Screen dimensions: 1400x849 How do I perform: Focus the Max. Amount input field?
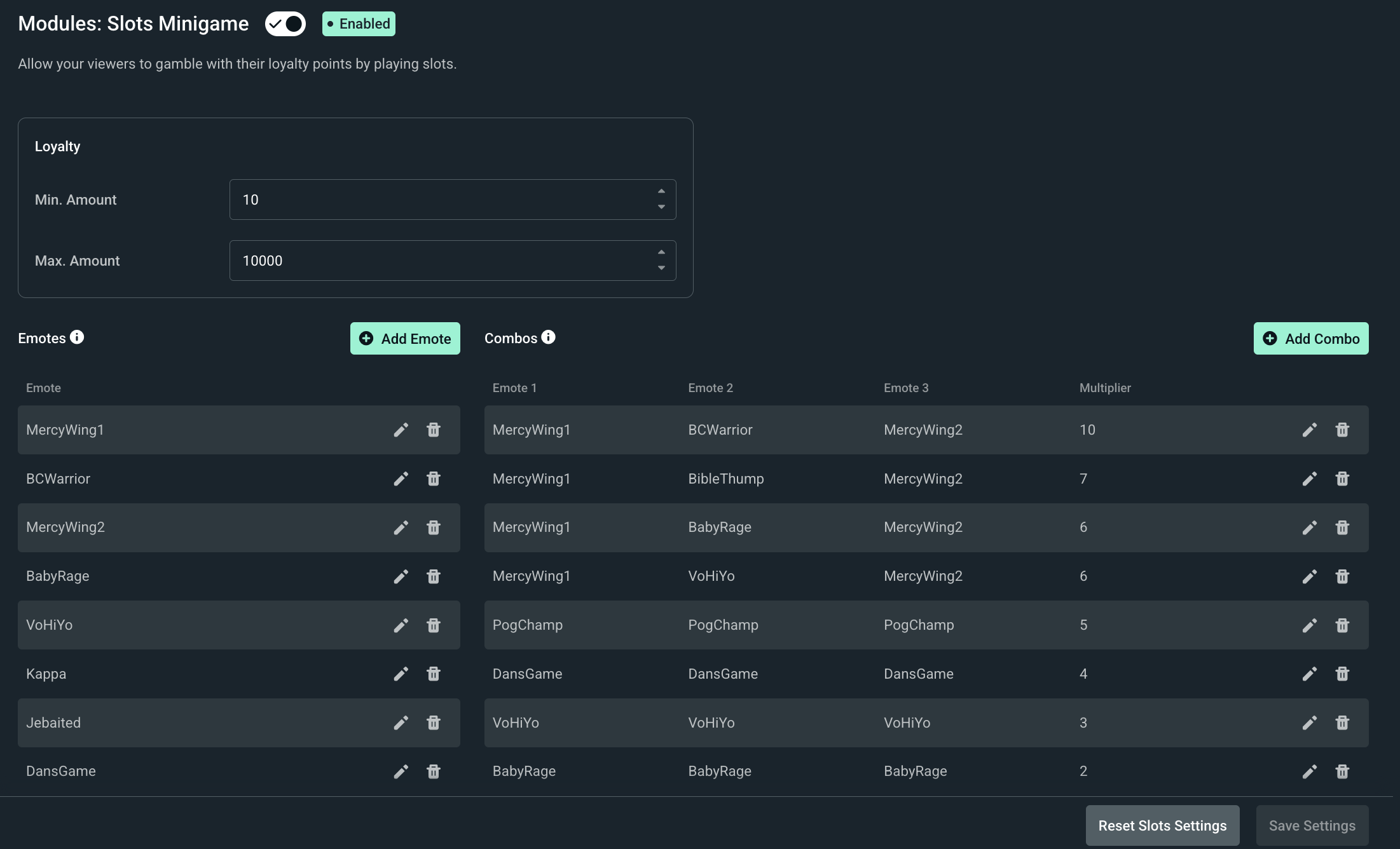click(453, 261)
